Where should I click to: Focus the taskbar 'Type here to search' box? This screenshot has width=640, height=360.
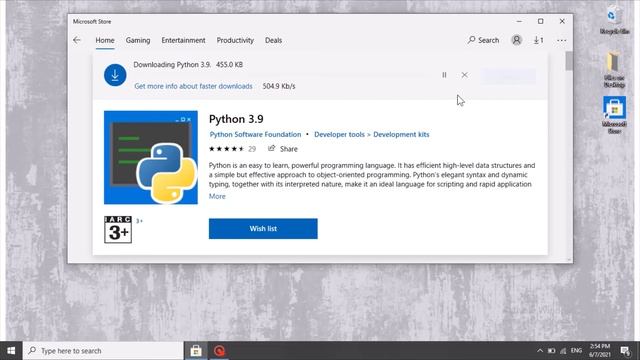(x=103, y=351)
